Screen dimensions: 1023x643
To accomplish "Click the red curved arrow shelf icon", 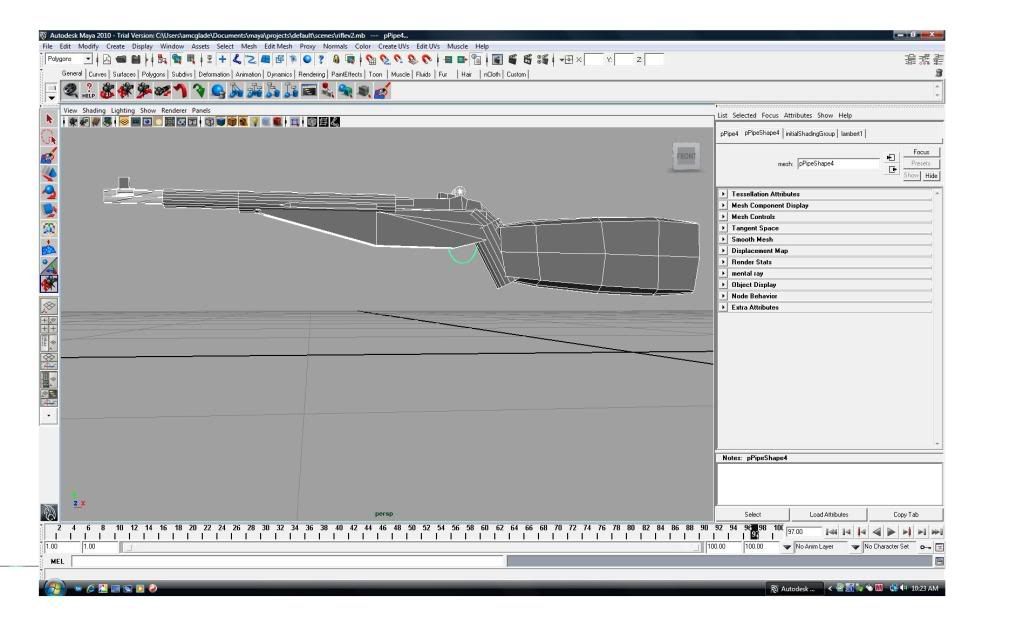I will coord(181,91).
